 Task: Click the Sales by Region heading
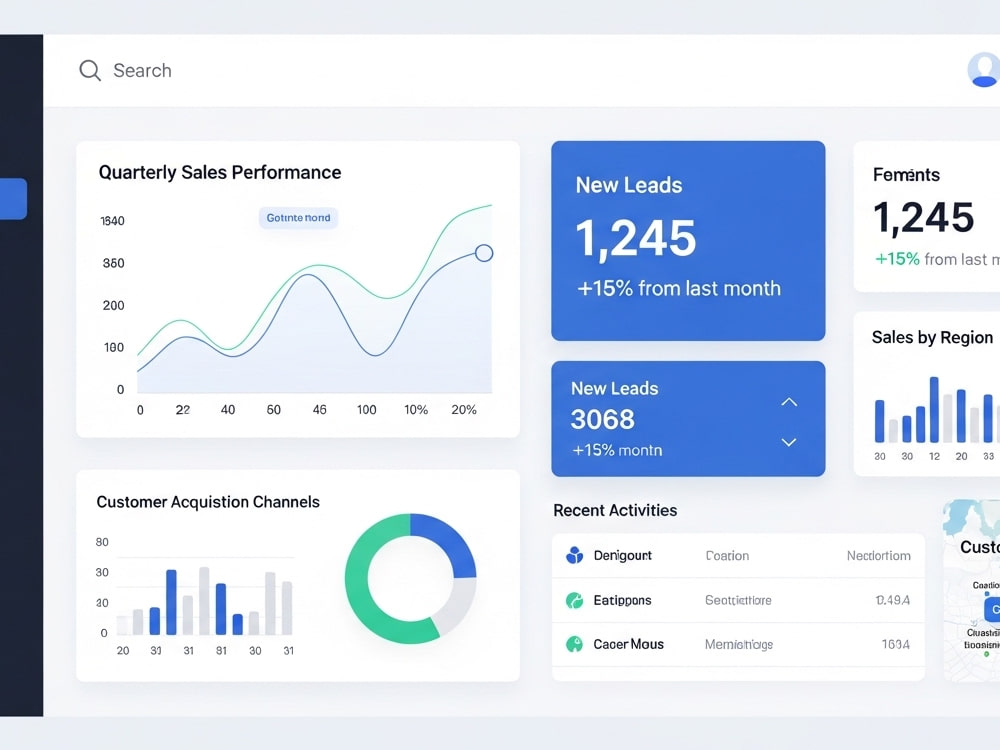(932, 337)
